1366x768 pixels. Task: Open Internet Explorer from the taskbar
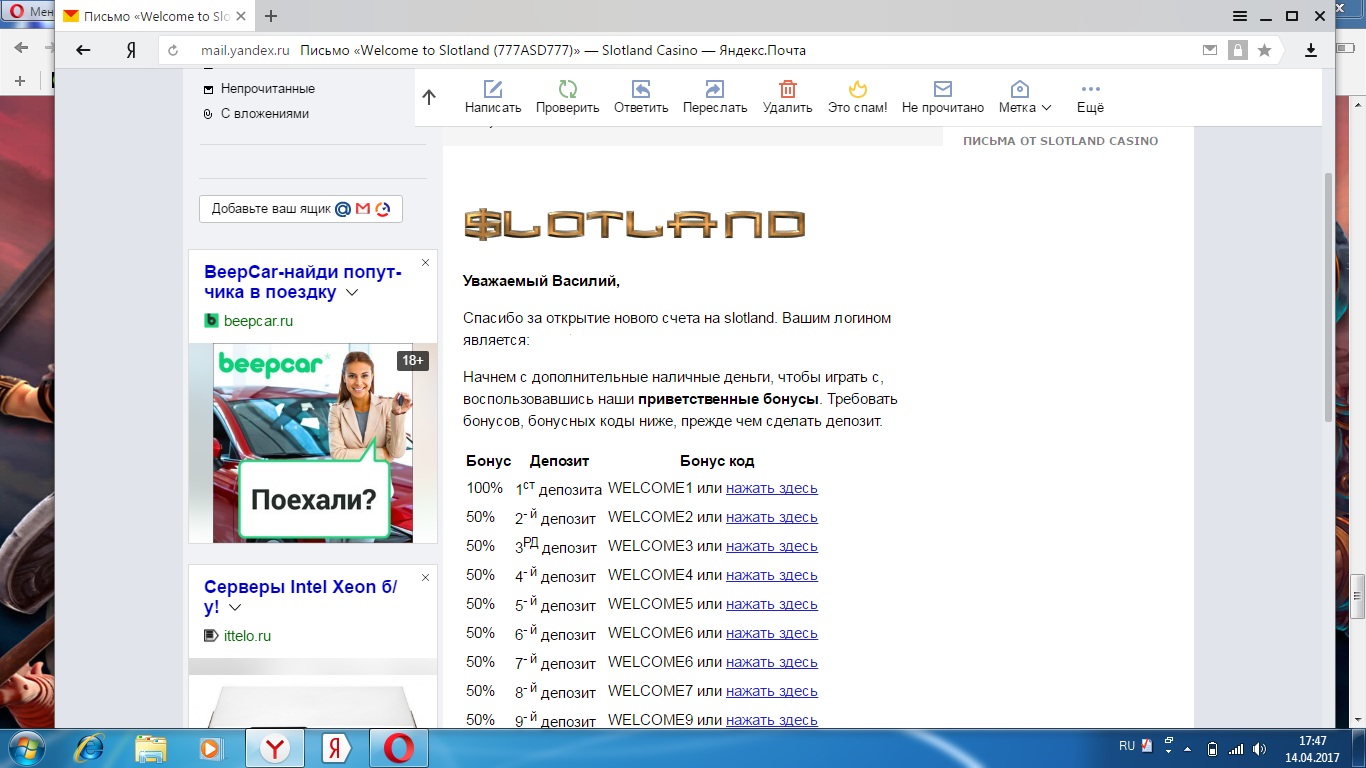point(90,748)
